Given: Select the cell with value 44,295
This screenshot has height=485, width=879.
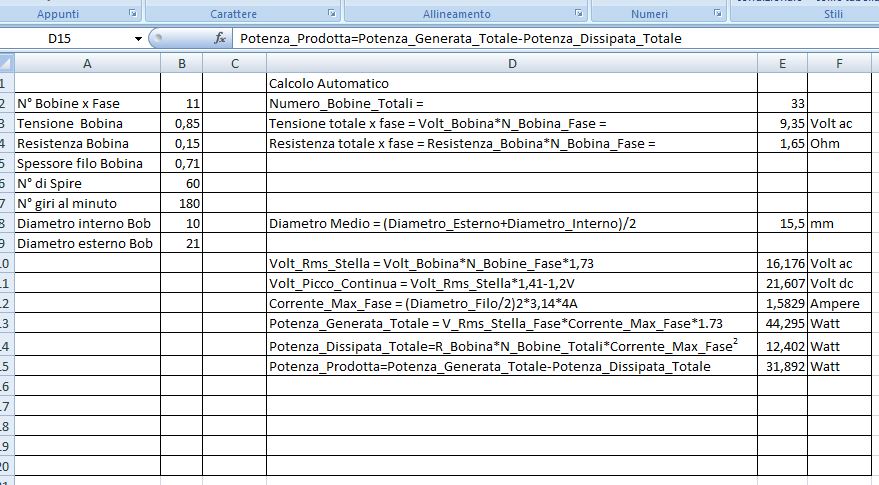Looking at the screenshot, I should (x=783, y=324).
